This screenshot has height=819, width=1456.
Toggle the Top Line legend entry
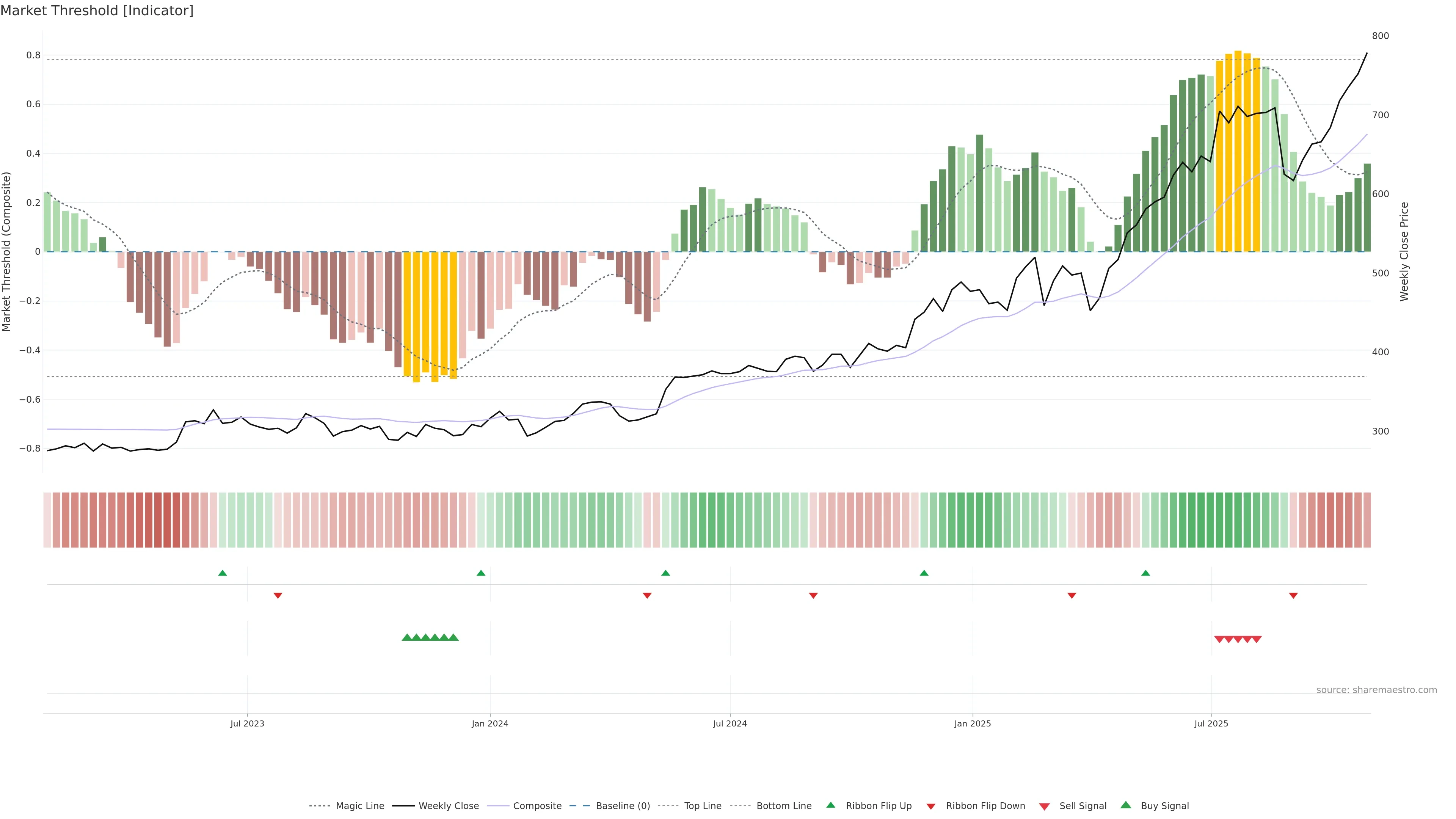(703, 806)
